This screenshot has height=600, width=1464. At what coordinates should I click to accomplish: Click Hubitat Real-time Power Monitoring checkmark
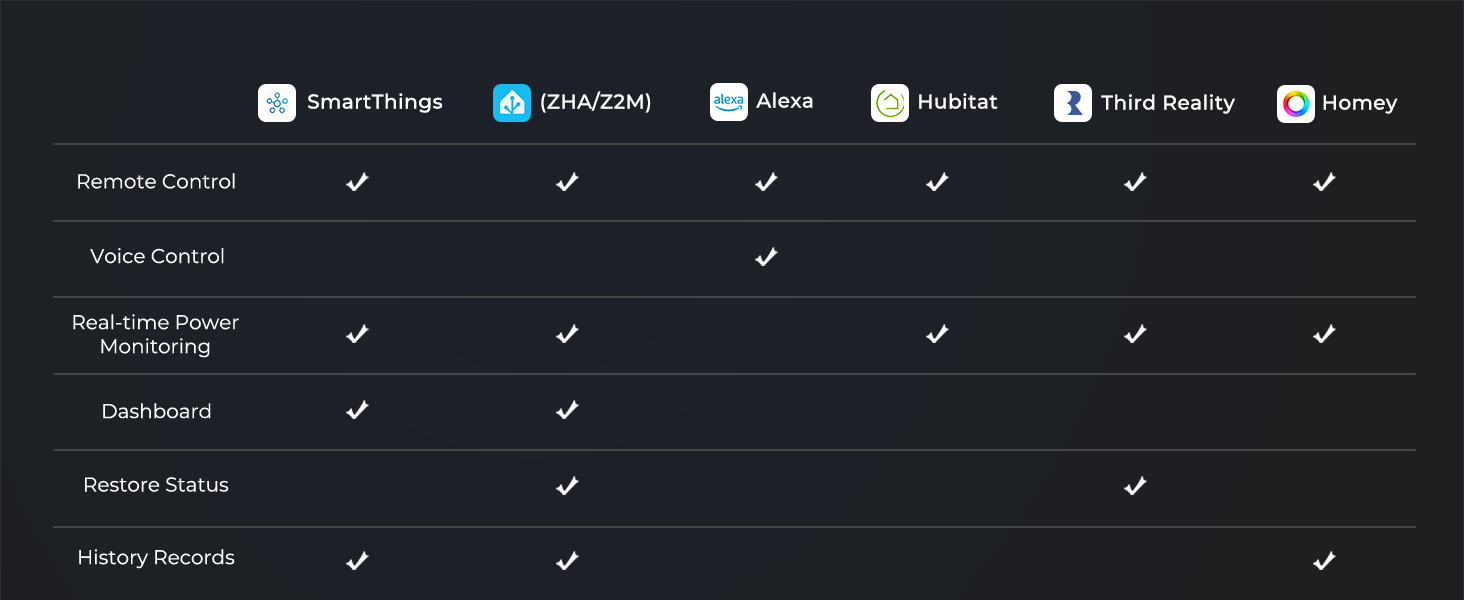click(937, 334)
